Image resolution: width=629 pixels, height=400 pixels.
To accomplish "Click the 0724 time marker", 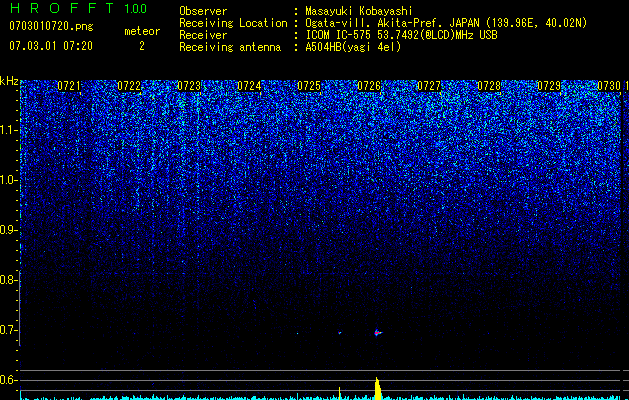I will coord(249,86).
